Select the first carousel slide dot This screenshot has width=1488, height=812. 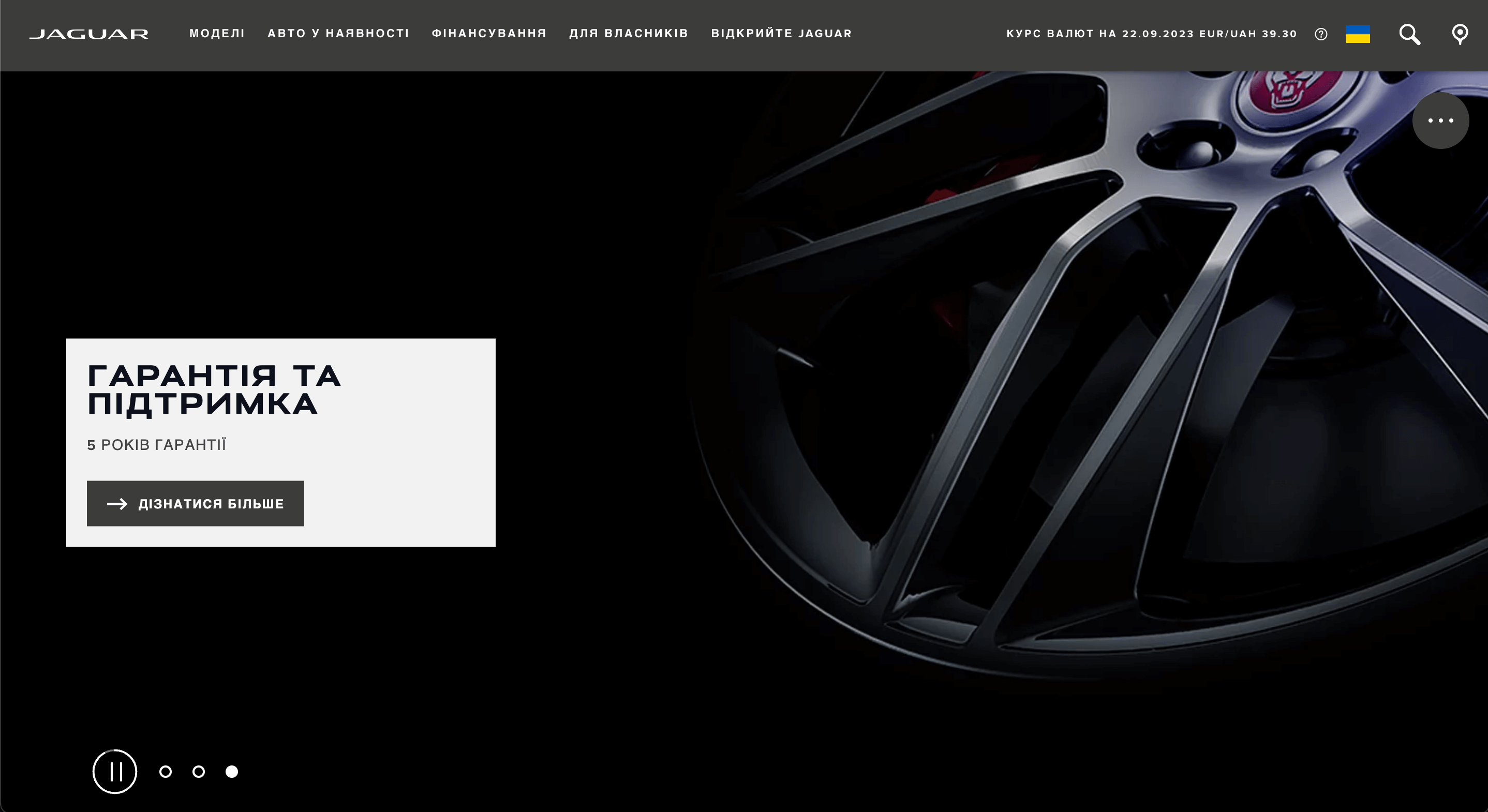[166, 772]
